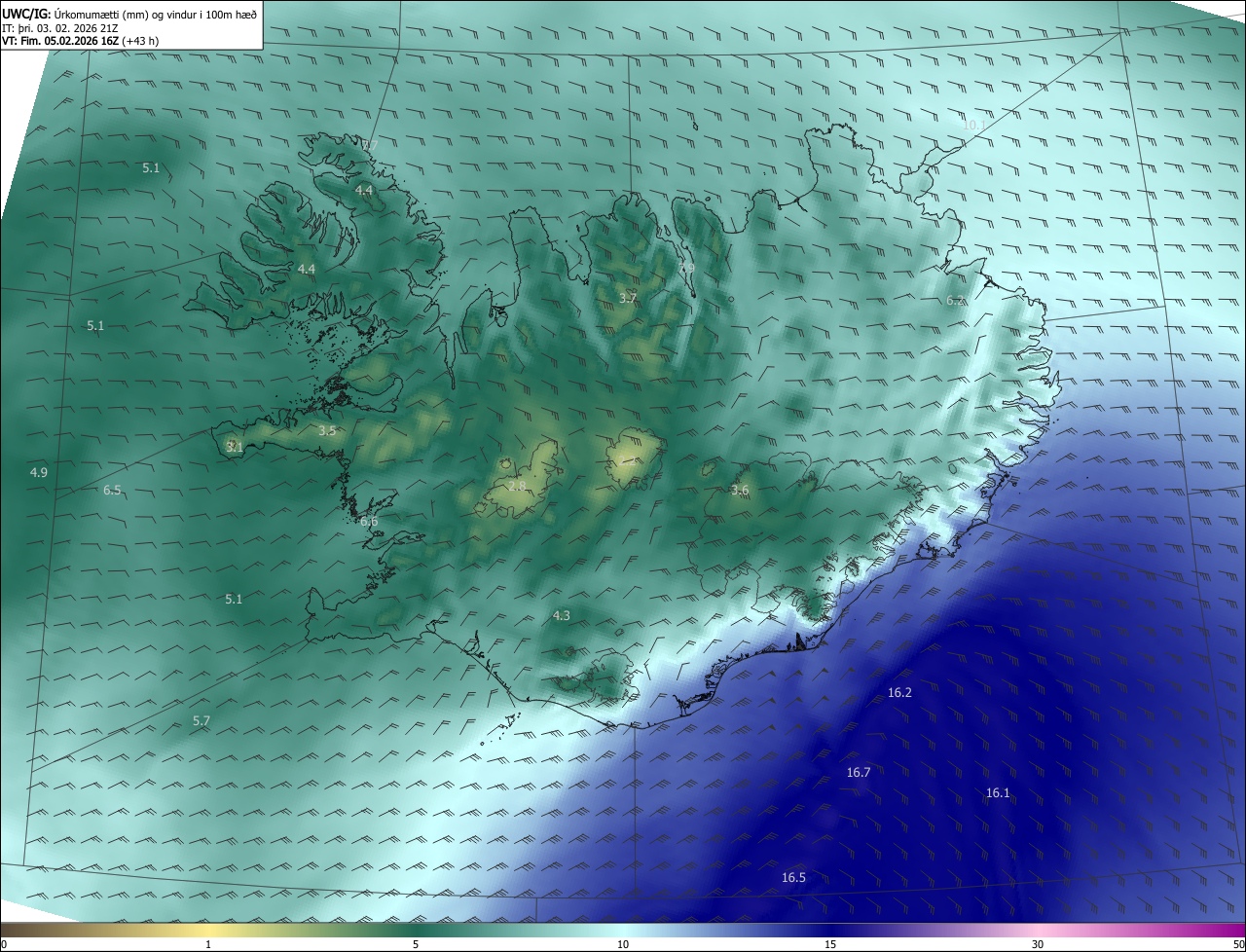Click the 6.6 value label

pyautogui.click(x=369, y=522)
